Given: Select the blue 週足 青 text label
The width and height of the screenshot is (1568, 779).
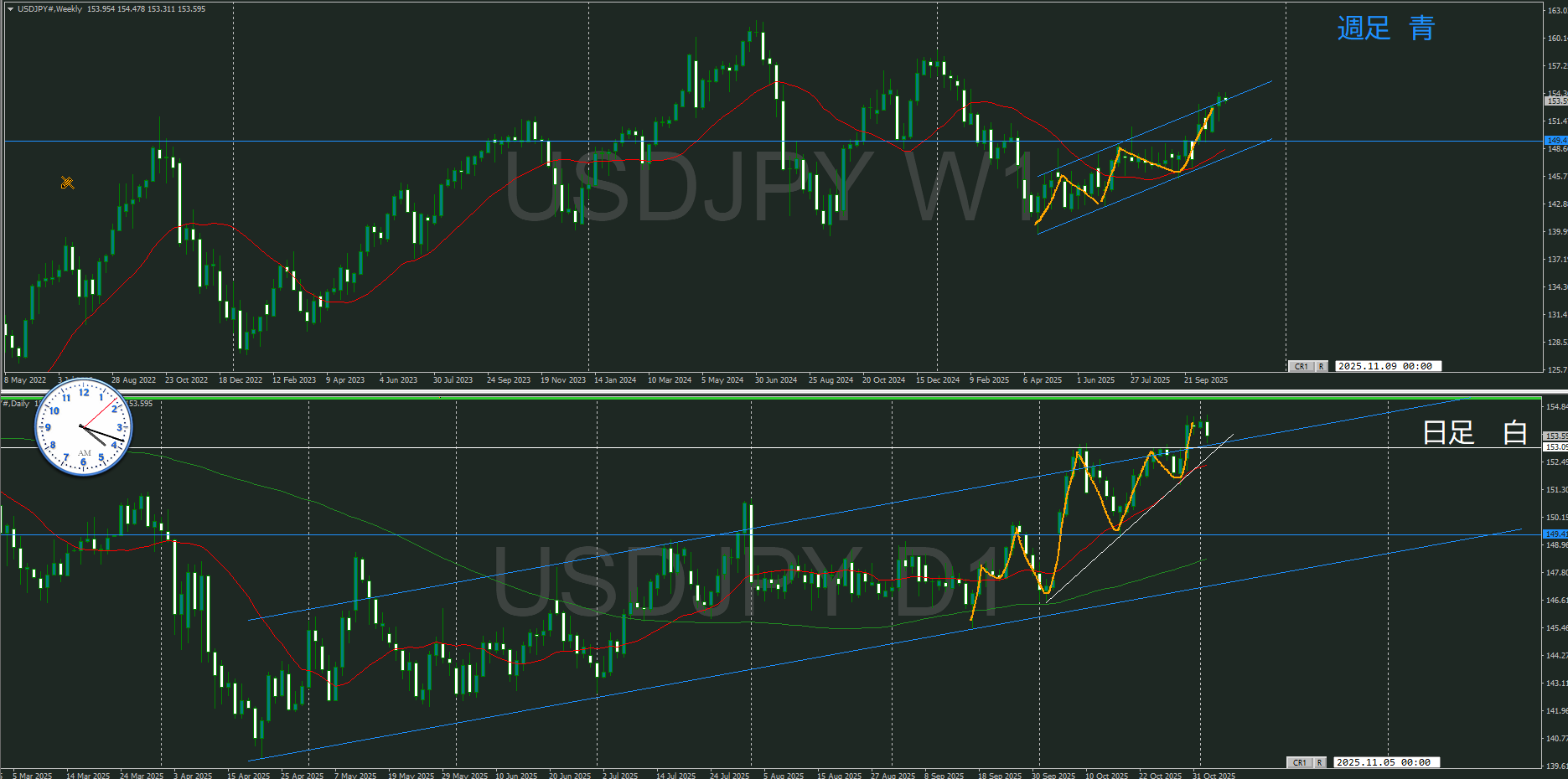Looking at the screenshot, I should tap(1385, 28).
